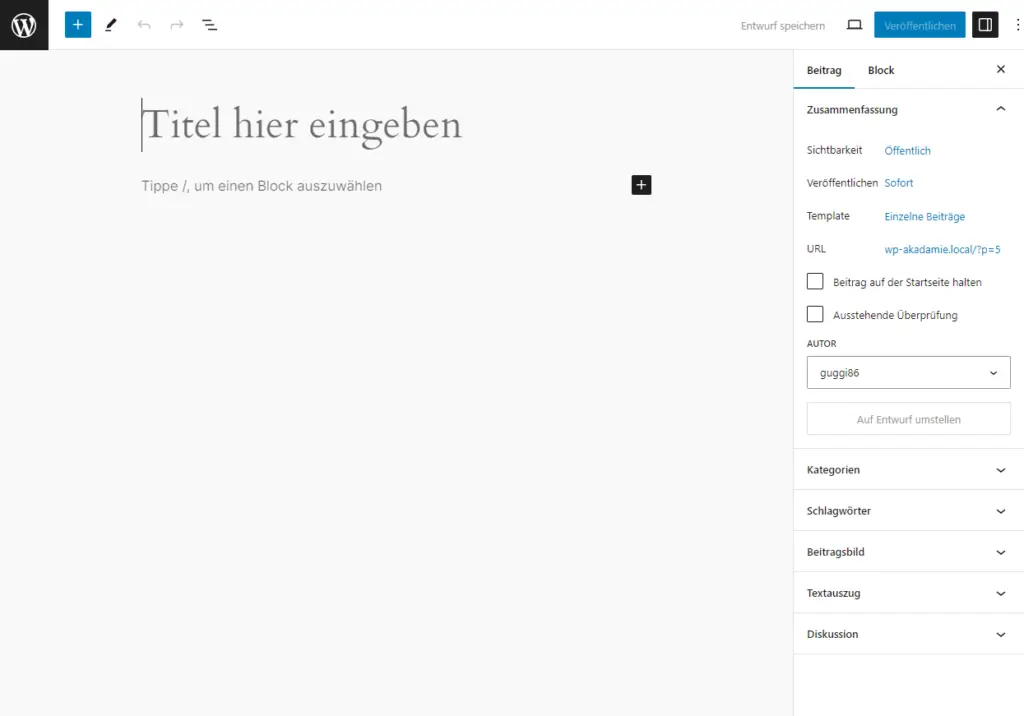This screenshot has width=1024, height=716.
Task: Open publish date 'Sofort' link
Action: [x=899, y=183]
